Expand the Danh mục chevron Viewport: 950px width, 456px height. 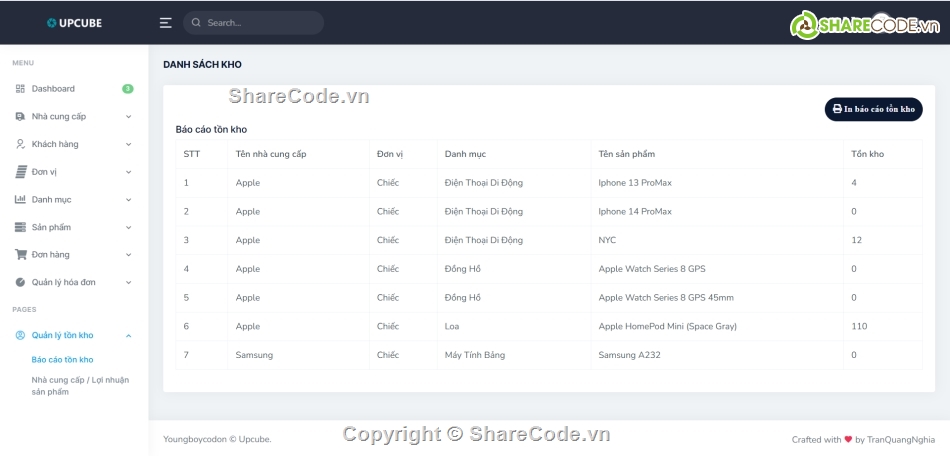point(128,200)
